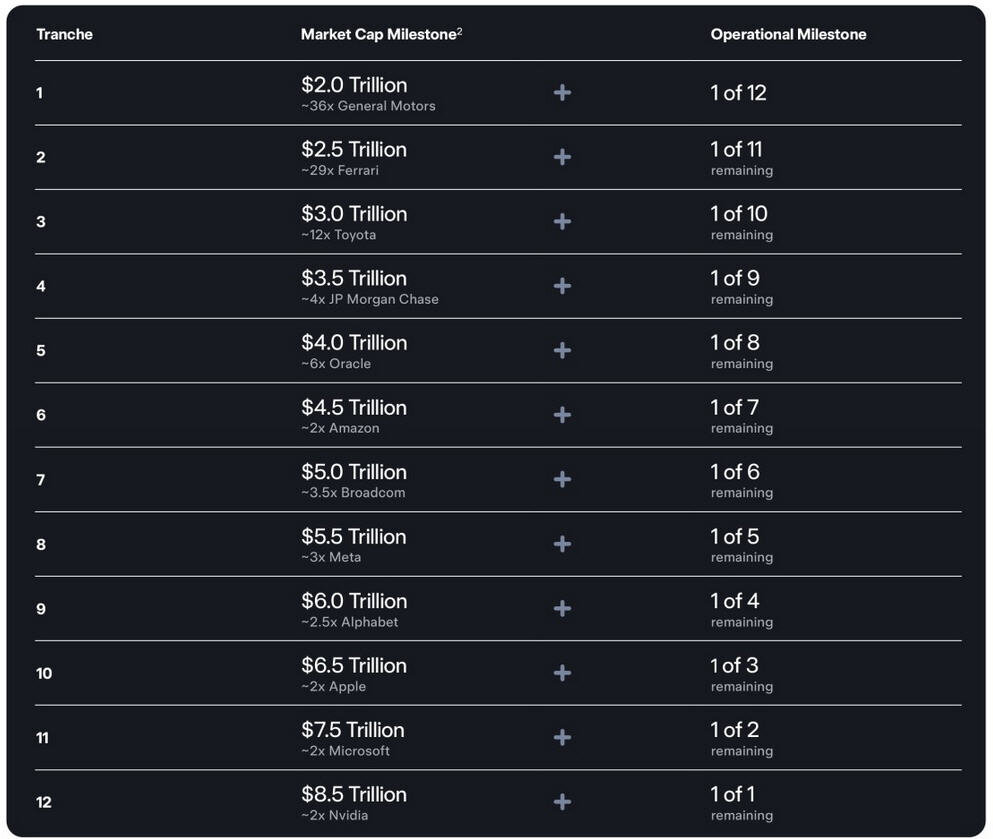993x839 pixels.
Task: Click the plus icon beside $5.0 Trillion
Action: [x=562, y=479]
